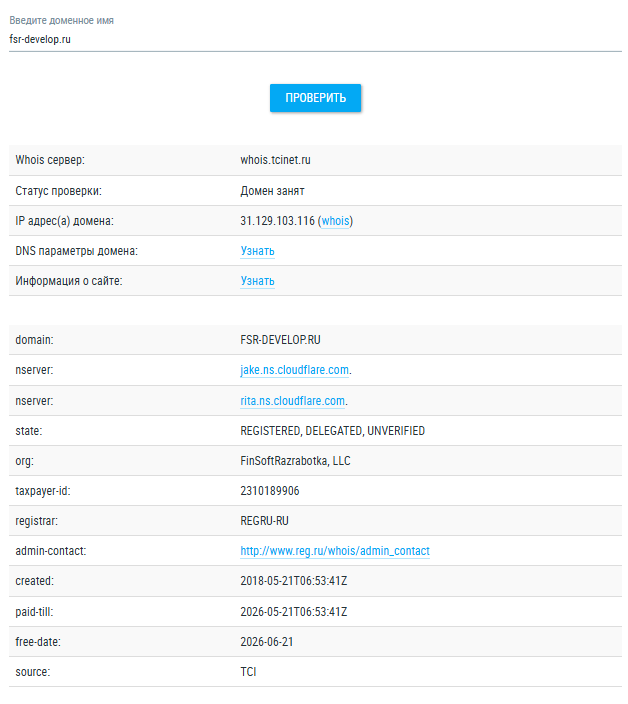Open rita.ns.cloudflare.com nameserver link
Viewport: 628px width, 704px height.
tap(293, 401)
